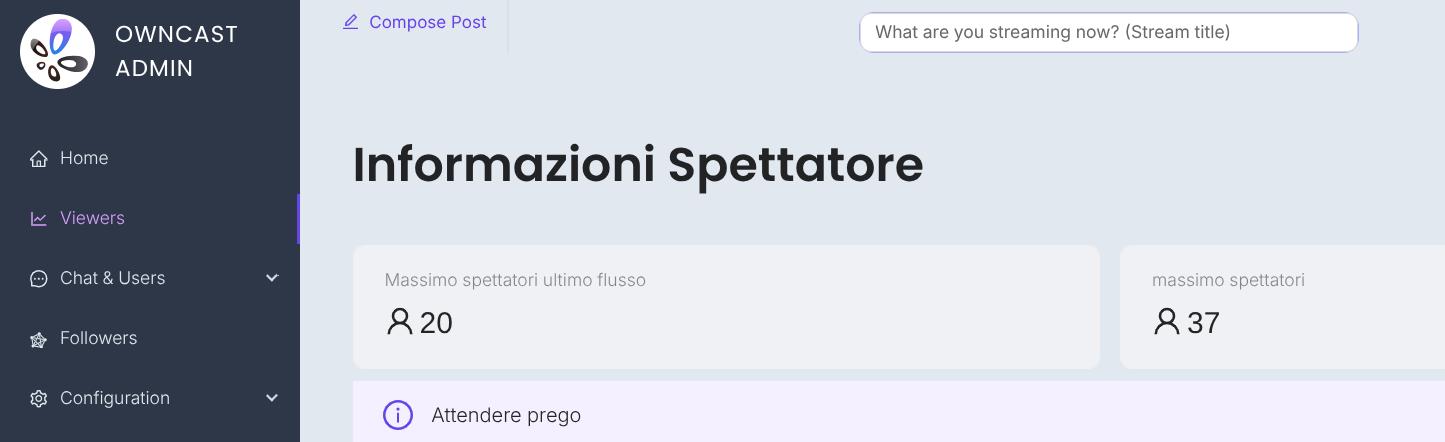Screen dimensions: 1445x442
Task: Focus the stream title input field
Action: pyautogui.click(x=1108, y=32)
